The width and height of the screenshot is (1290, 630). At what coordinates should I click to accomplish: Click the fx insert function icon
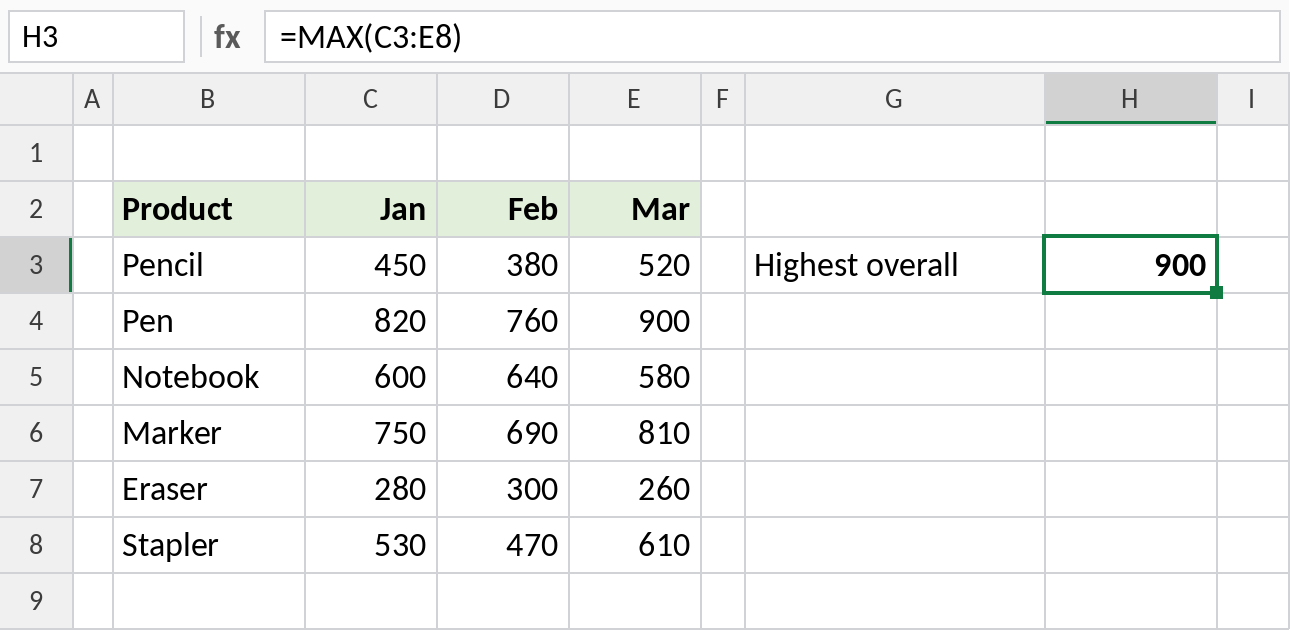point(227,37)
